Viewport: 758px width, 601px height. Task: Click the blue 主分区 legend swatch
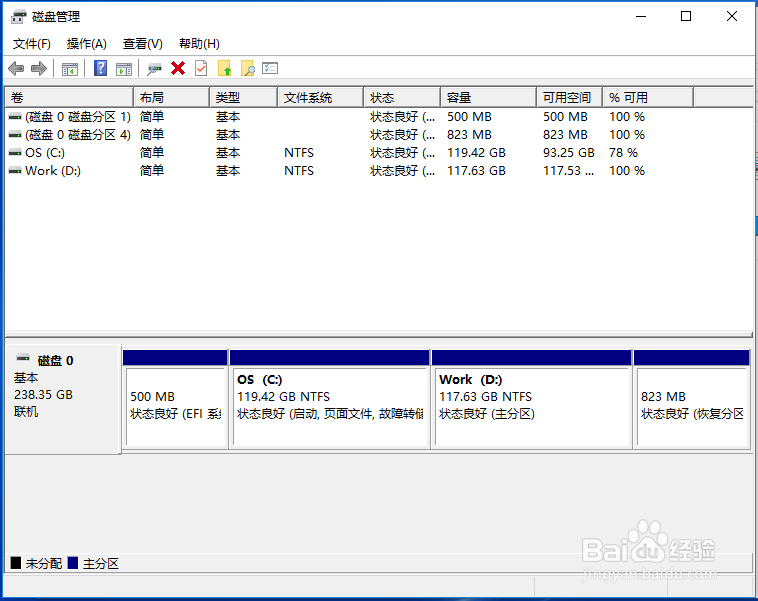pyautogui.click(x=73, y=563)
